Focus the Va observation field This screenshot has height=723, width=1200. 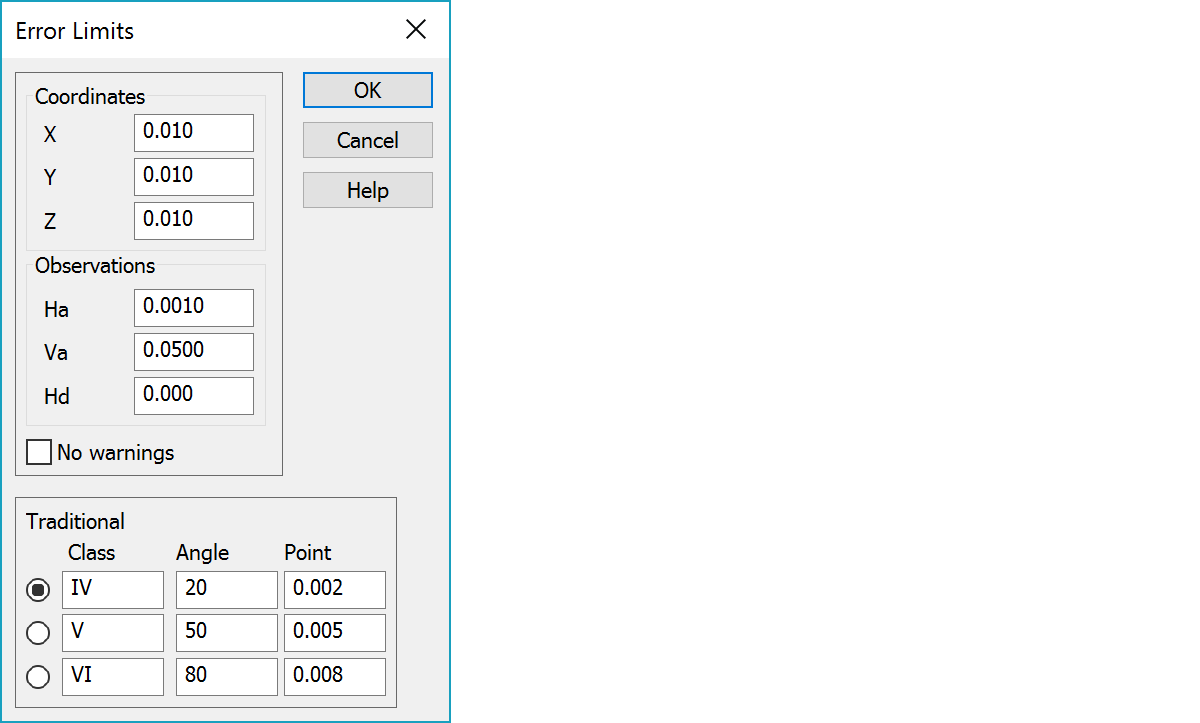click(194, 352)
